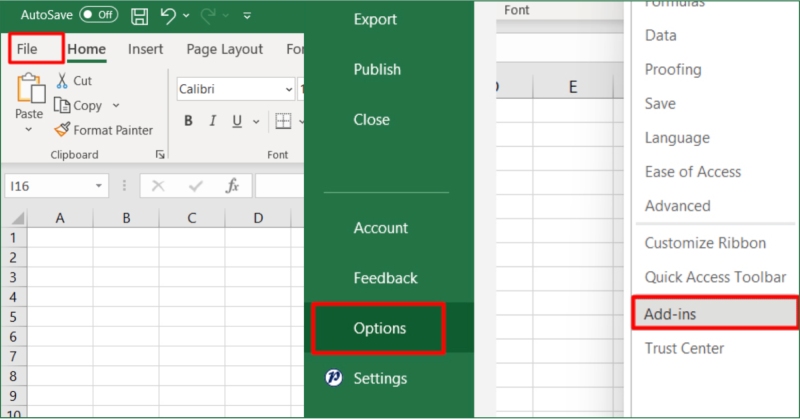Choose Close in the File menu
Screen dimensions: 800x419
[x=371, y=119]
